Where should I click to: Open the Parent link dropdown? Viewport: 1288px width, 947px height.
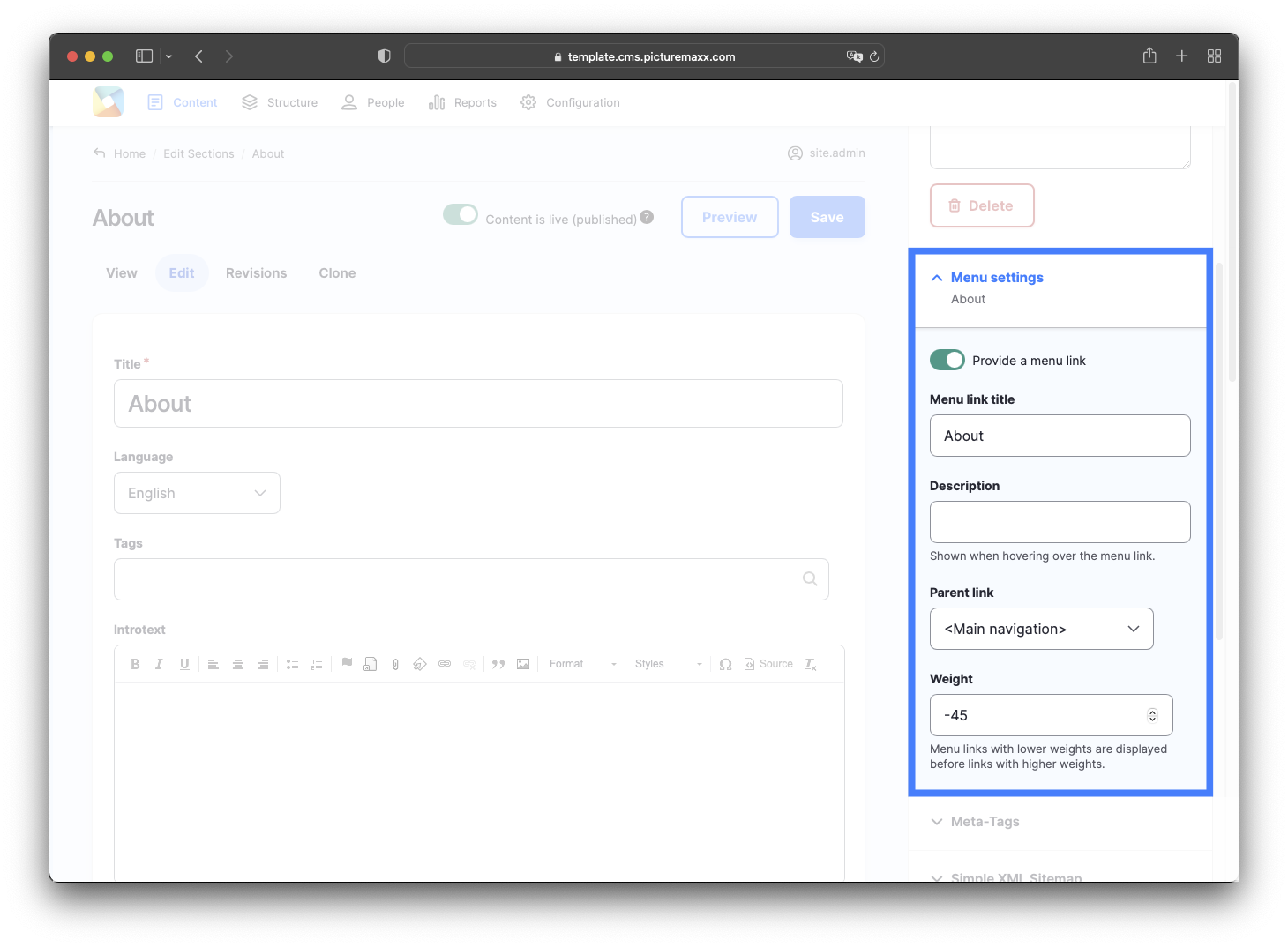click(1041, 629)
